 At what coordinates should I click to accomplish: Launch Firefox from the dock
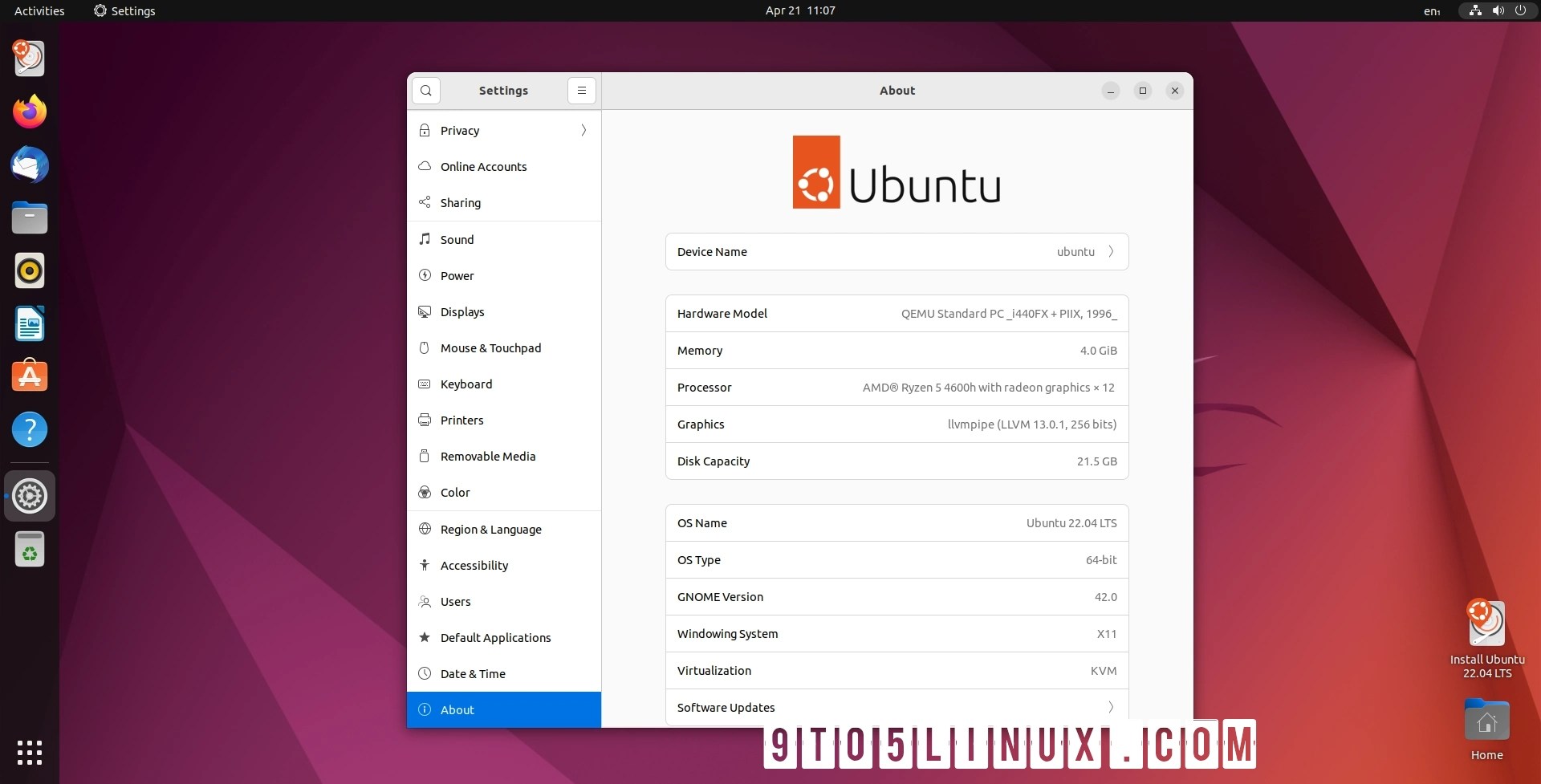point(29,112)
